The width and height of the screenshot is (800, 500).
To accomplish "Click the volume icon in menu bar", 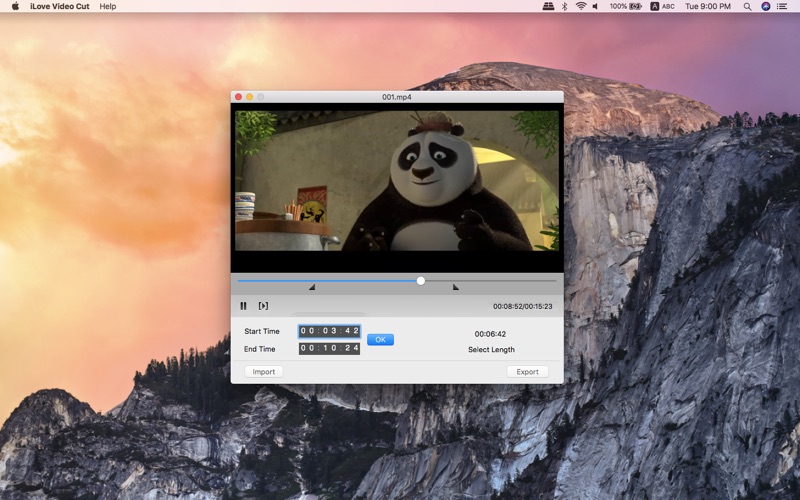I will (x=595, y=6).
